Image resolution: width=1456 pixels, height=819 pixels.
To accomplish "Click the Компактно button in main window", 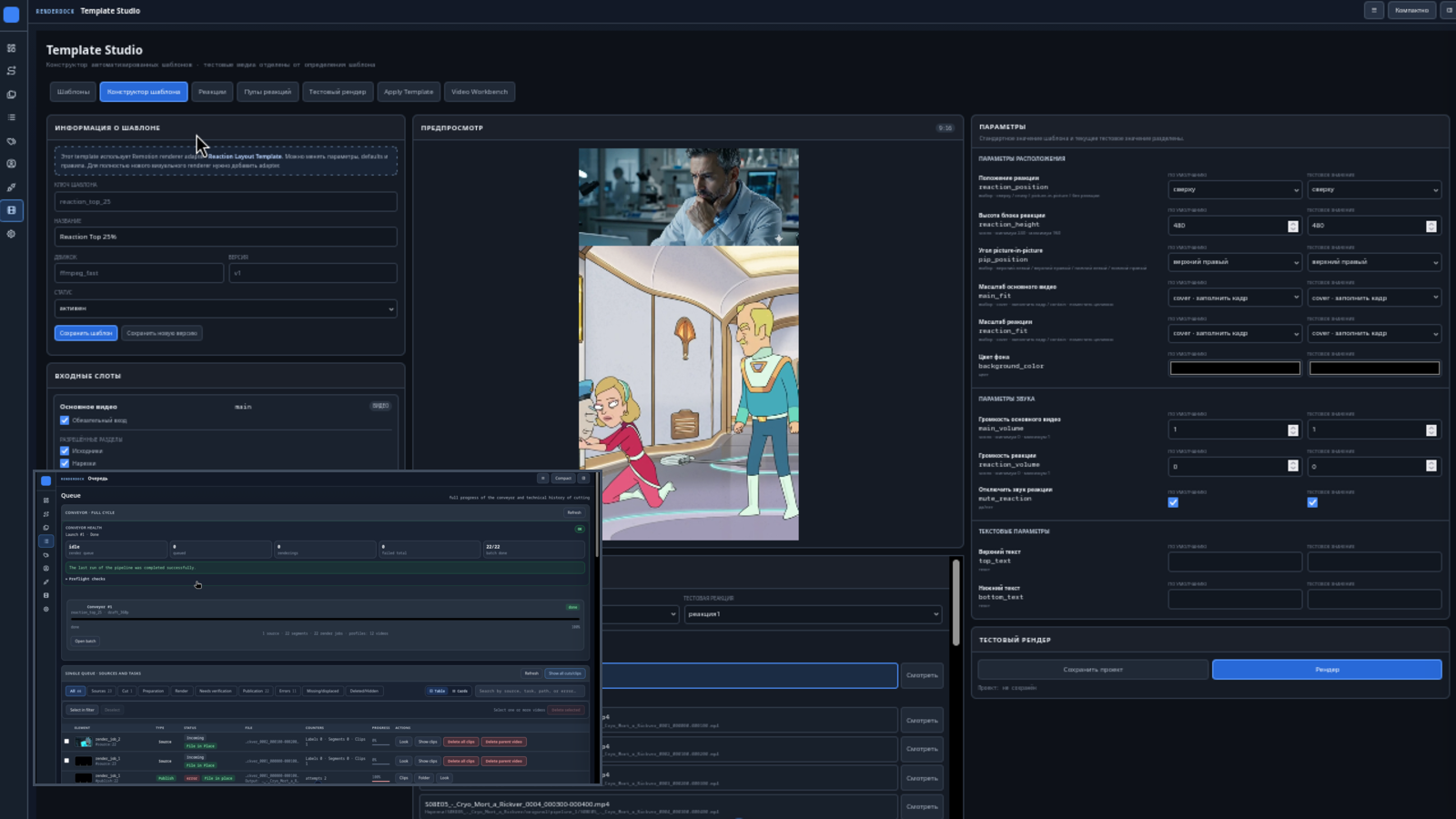I will click(1411, 10).
